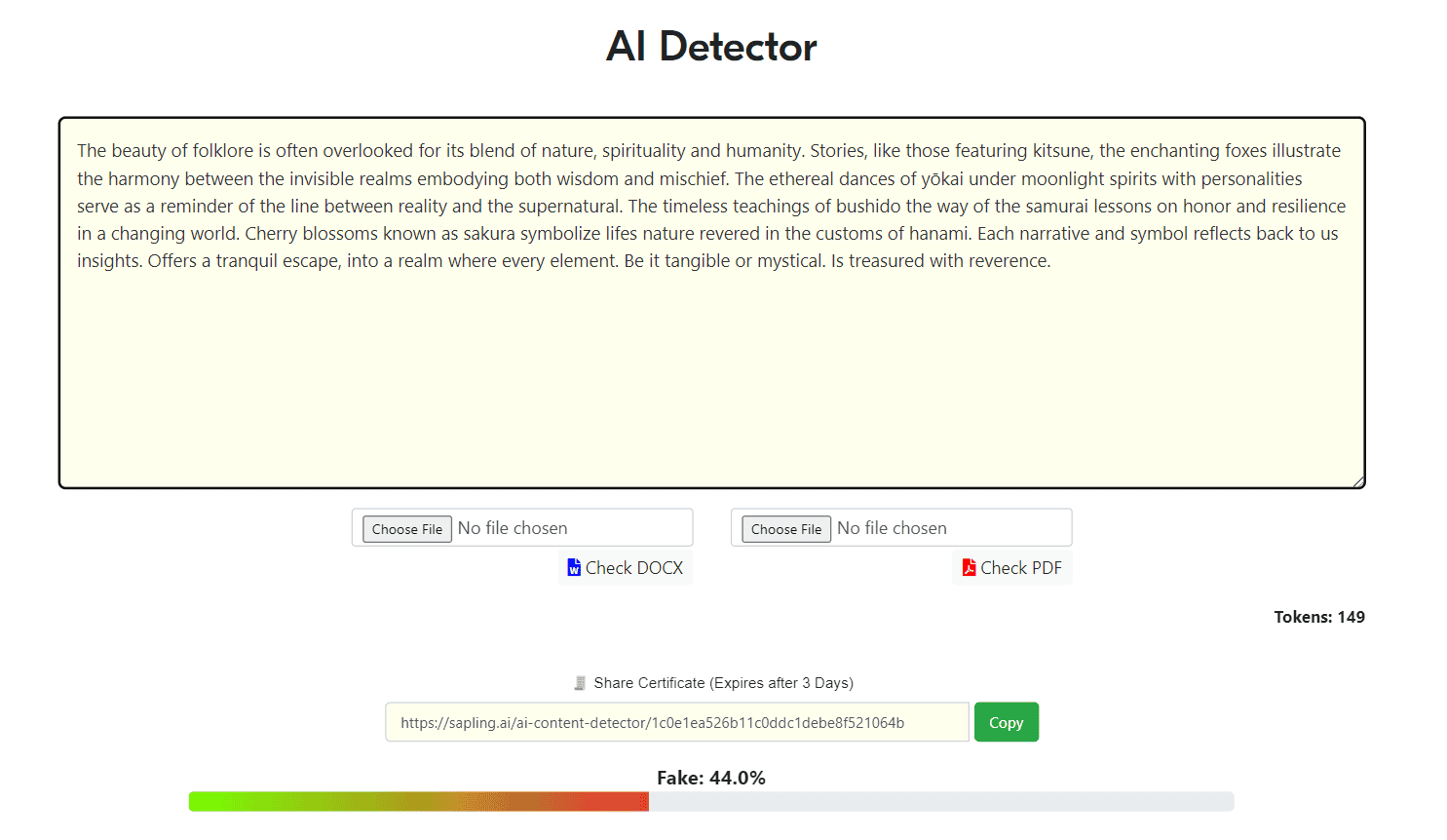
Task: Click the blue Word icon beside Check DOCX
Action: click(574, 567)
